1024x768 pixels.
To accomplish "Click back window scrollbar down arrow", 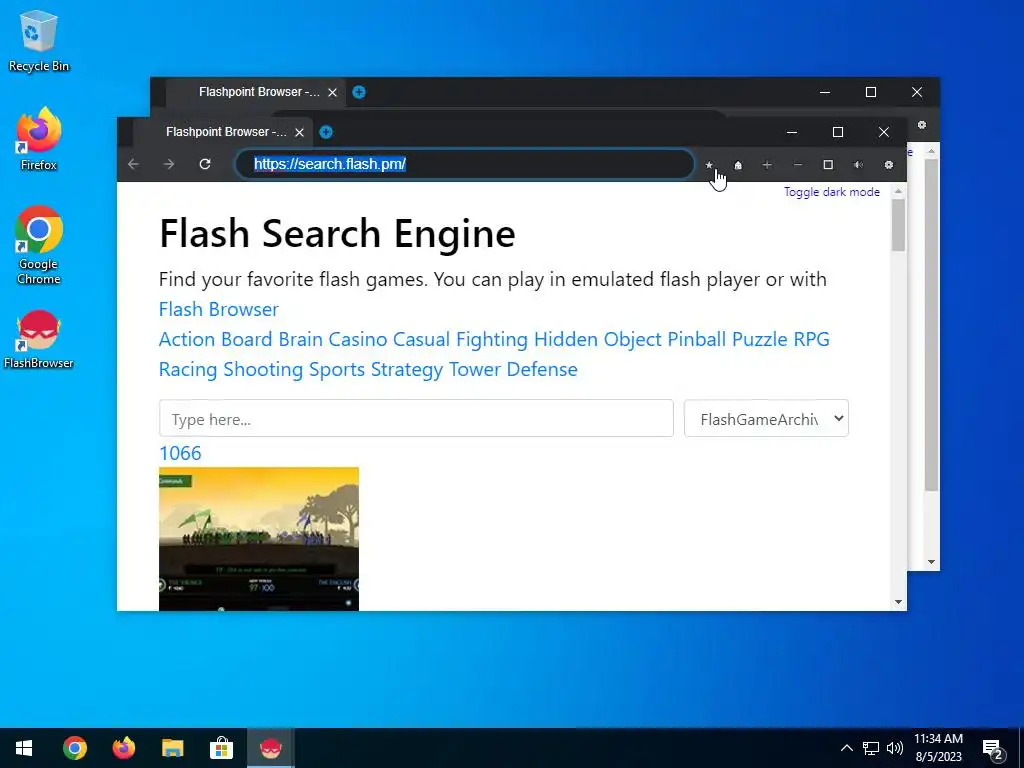I will (931, 562).
